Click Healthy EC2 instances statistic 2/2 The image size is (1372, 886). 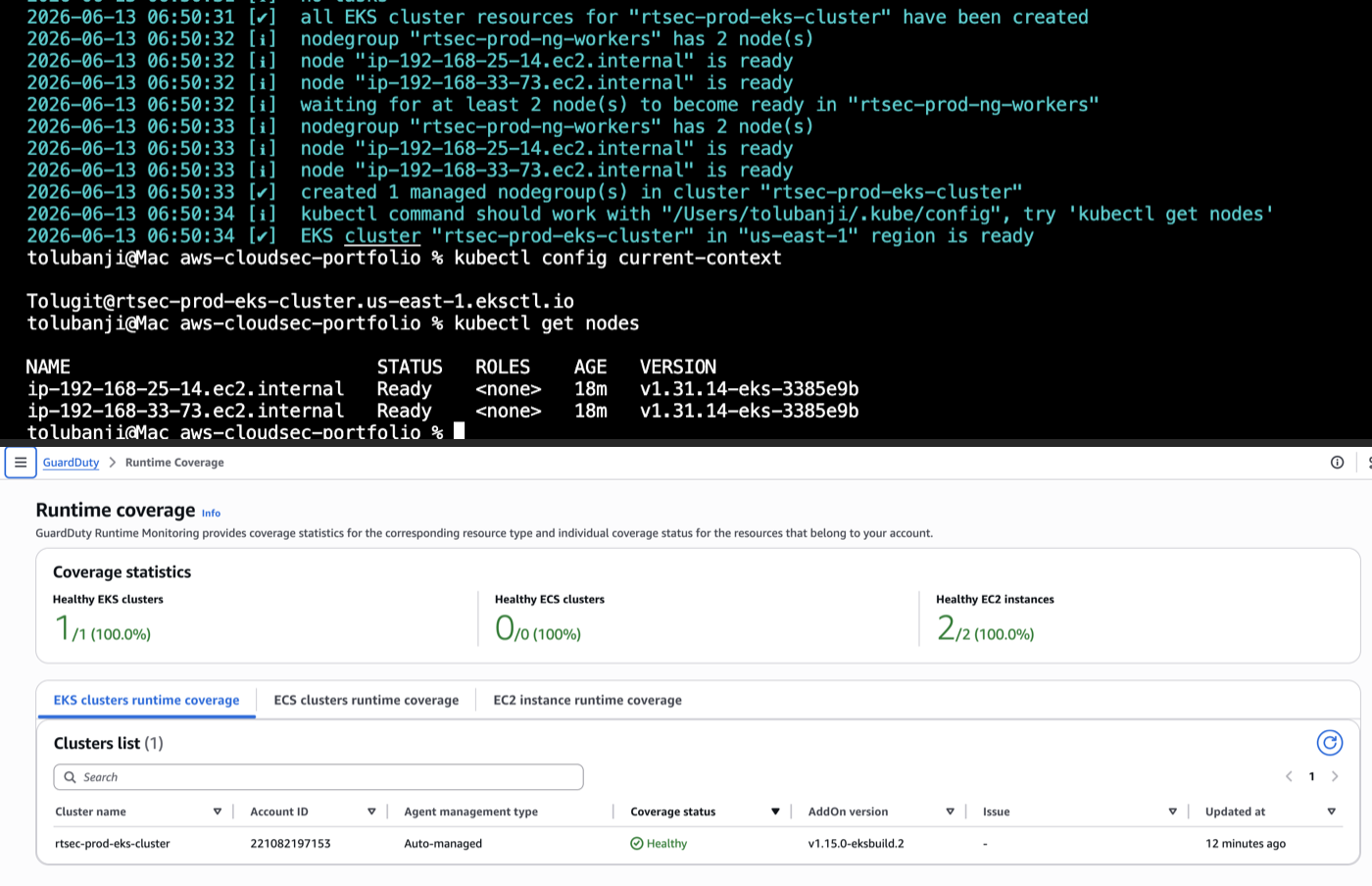click(985, 627)
